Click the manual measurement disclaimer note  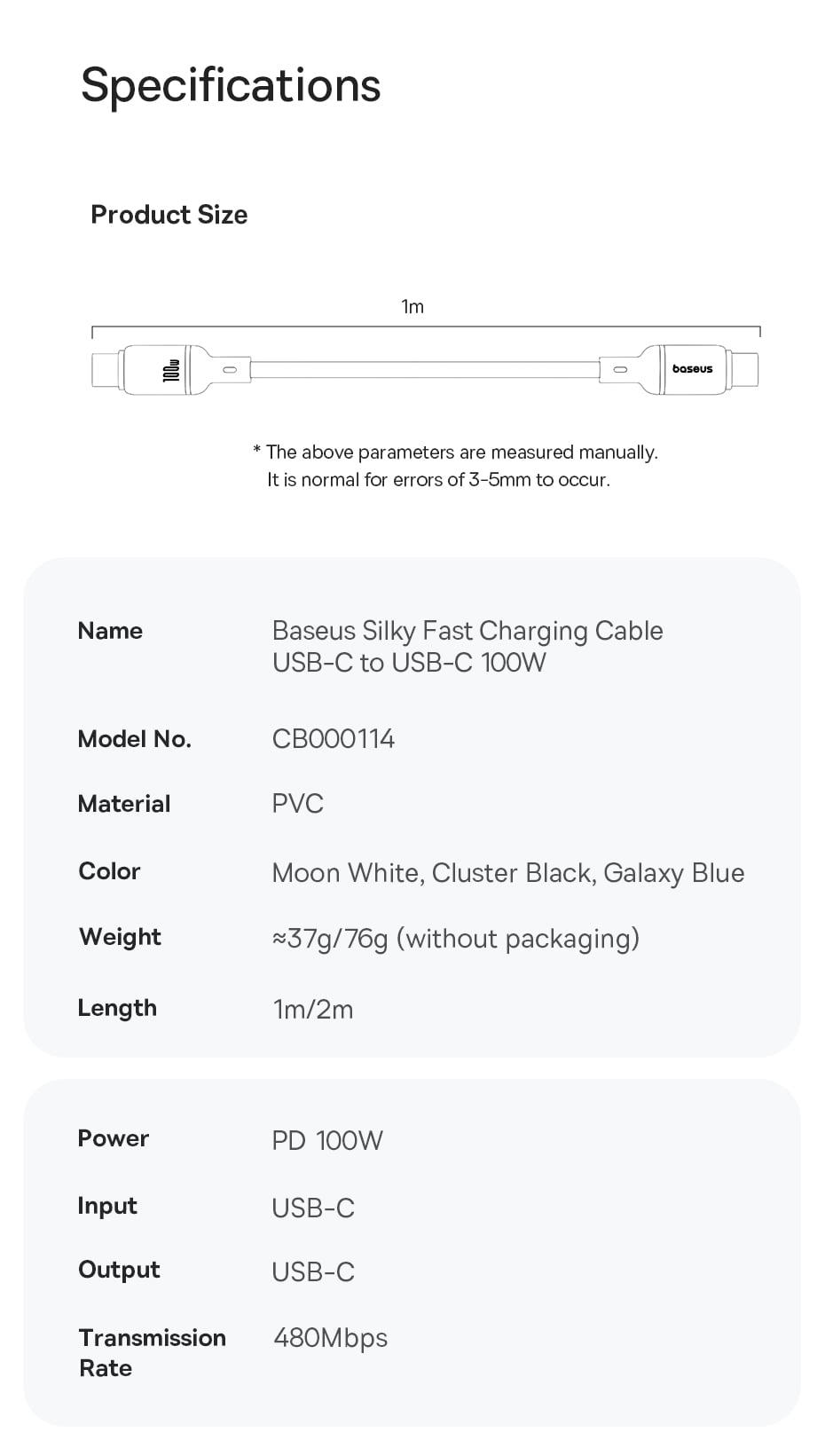pos(455,466)
